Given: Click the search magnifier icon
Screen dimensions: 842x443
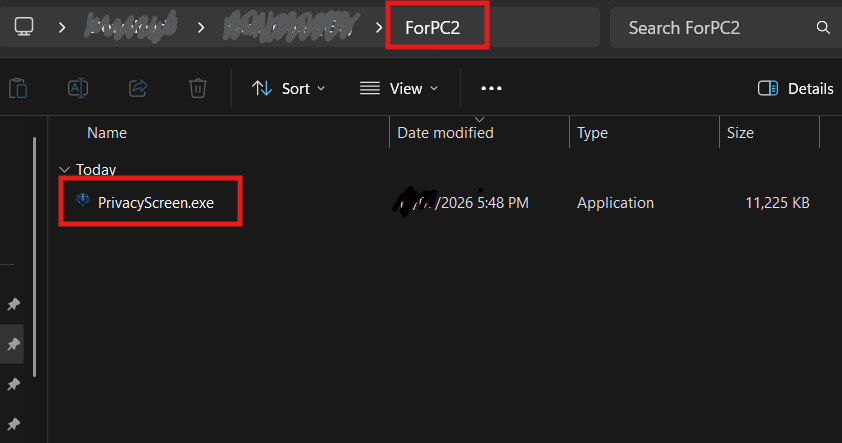Looking at the screenshot, I should (x=823, y=27).
